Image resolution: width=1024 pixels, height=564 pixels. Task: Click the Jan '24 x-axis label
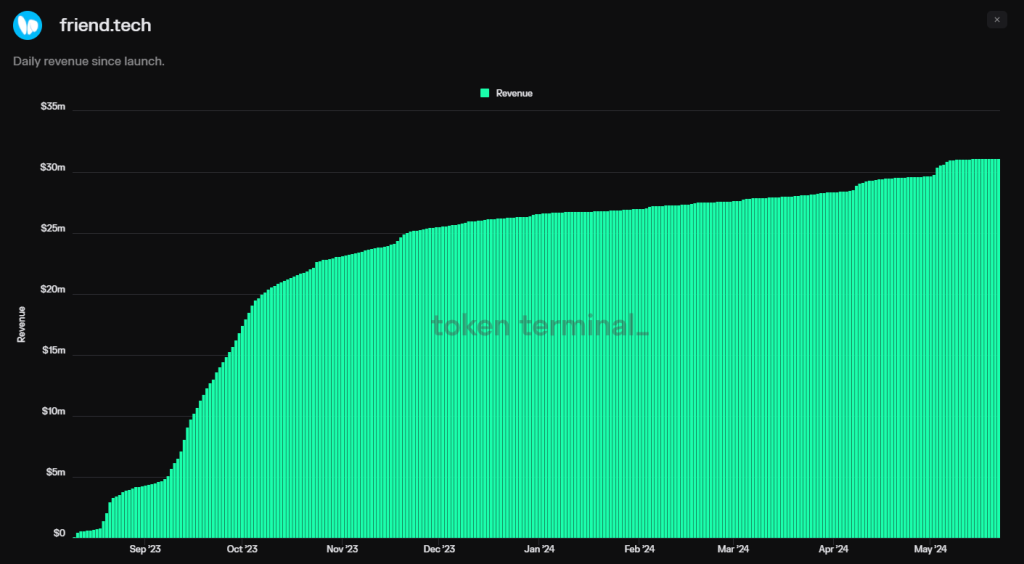tap(540, 549)
